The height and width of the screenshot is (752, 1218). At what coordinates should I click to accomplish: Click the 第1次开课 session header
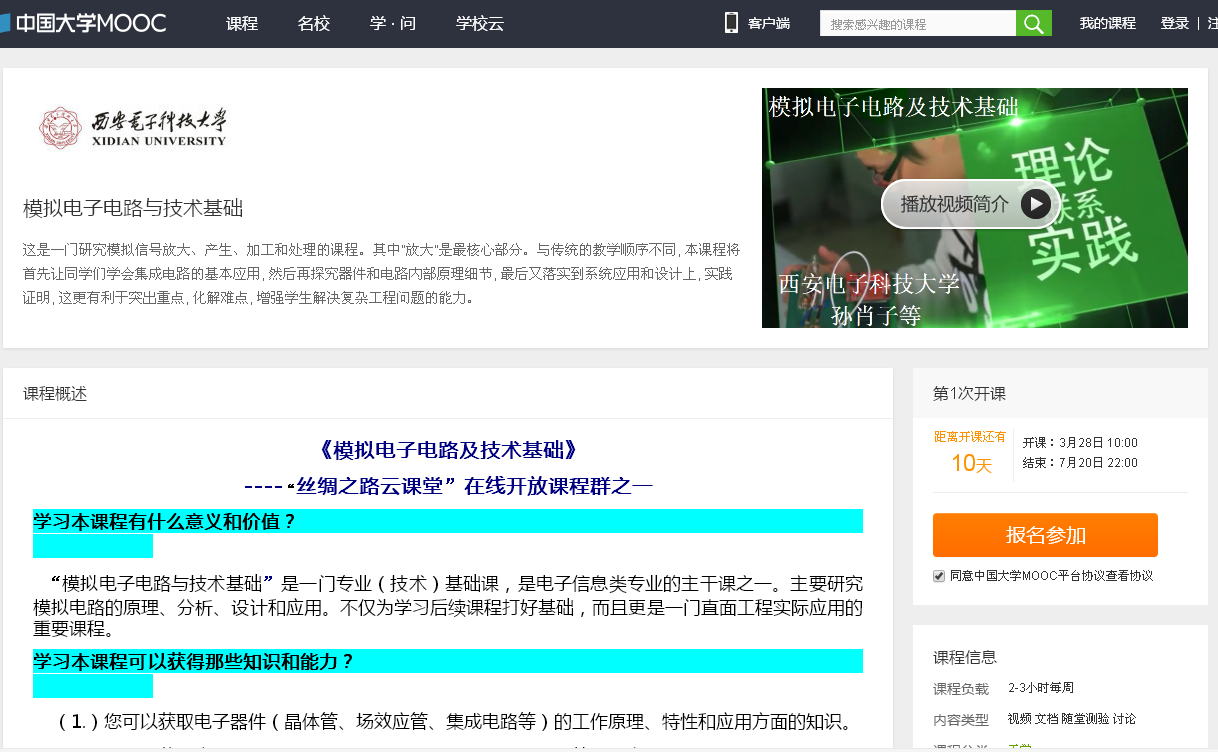[969, 394]
